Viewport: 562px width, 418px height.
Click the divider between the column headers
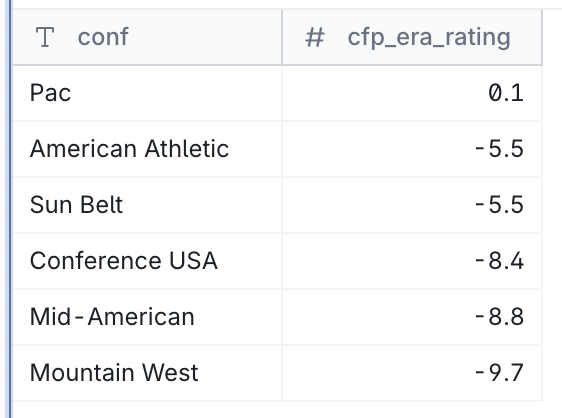[282, 37]
